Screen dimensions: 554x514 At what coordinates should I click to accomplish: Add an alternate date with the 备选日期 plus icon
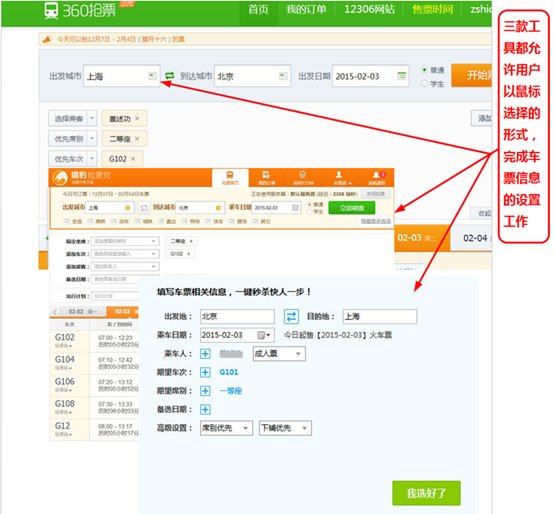click(205, 409)
